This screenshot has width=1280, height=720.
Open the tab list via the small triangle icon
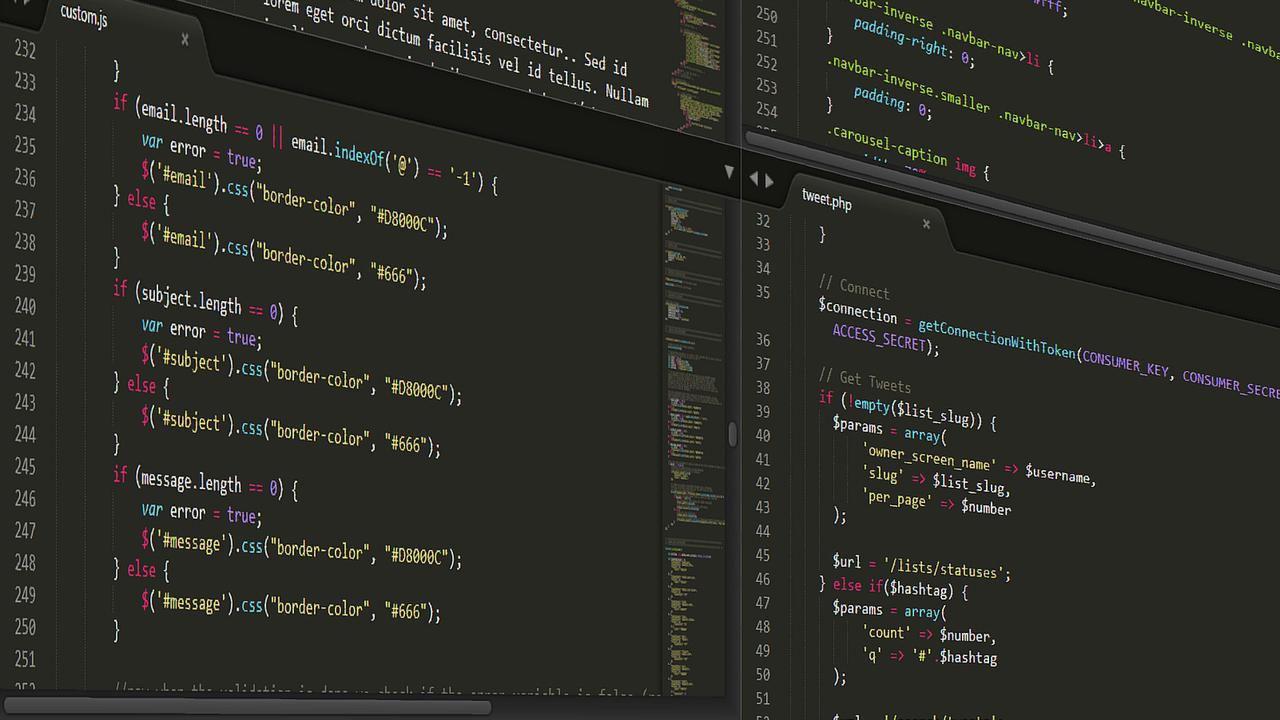[729, 171]
